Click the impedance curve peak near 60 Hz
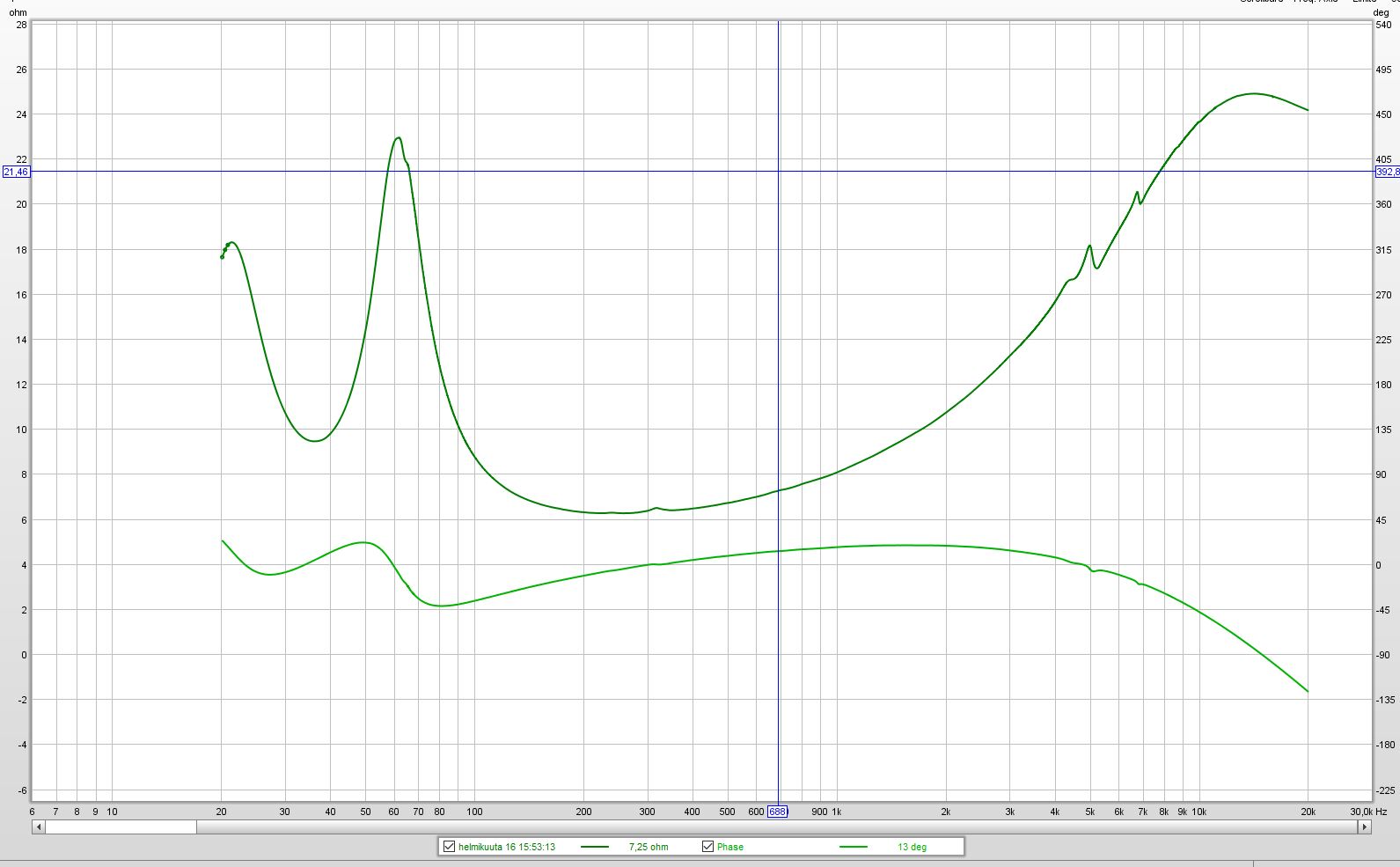The width and height of the screenshot is (1400, 867). tap(399, 137)
